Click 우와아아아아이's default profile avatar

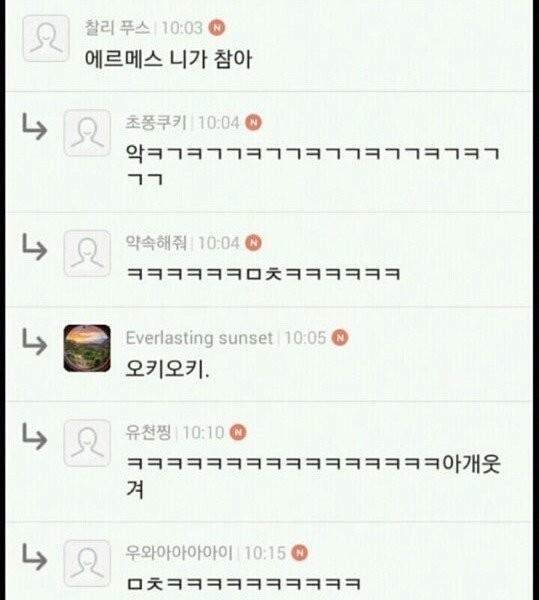pos(87,563)
